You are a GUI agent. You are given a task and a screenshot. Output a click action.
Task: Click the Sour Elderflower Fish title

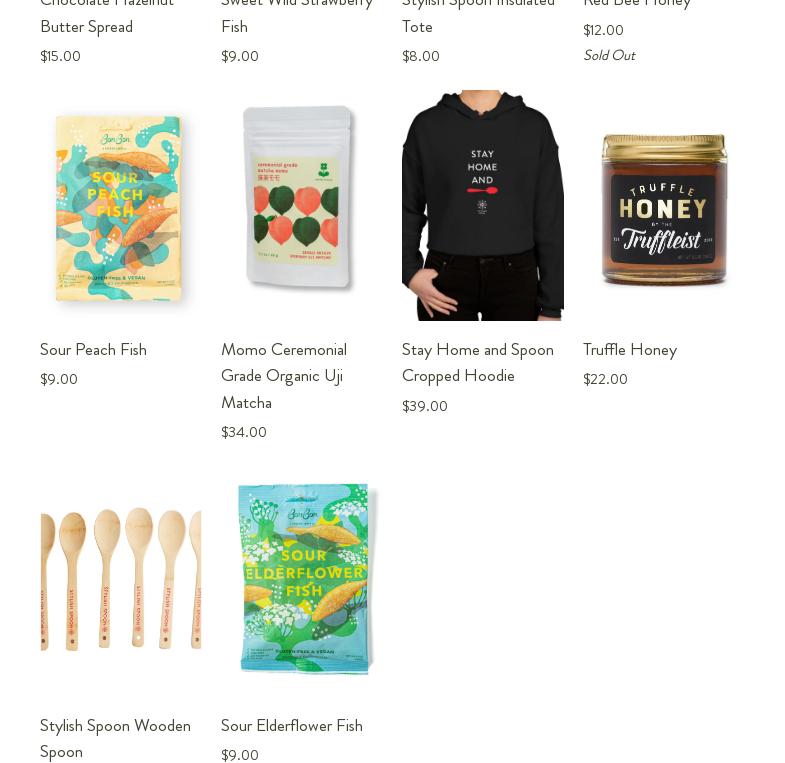[x=292, y=725]
